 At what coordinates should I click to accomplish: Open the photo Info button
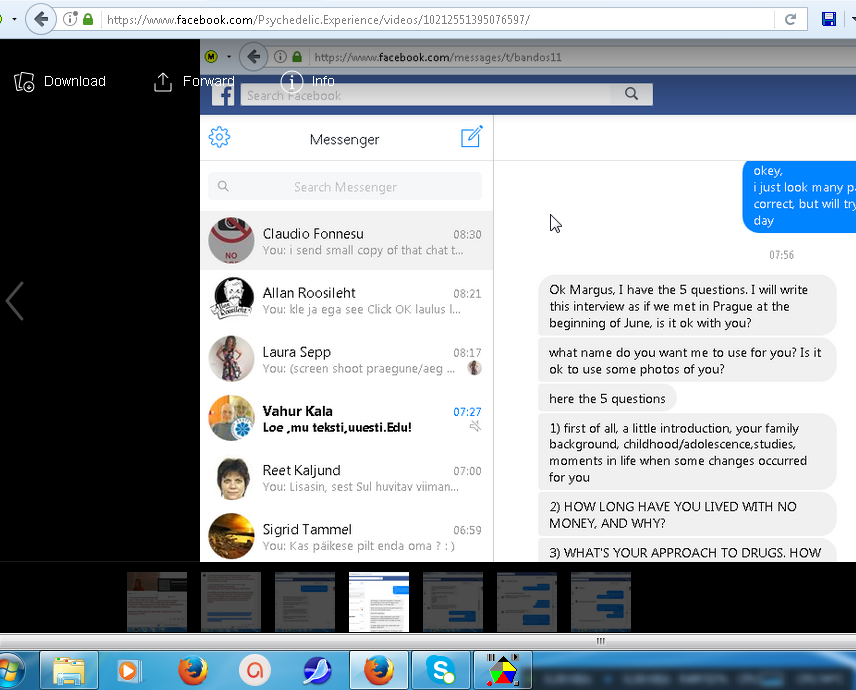tap(307, 81)
